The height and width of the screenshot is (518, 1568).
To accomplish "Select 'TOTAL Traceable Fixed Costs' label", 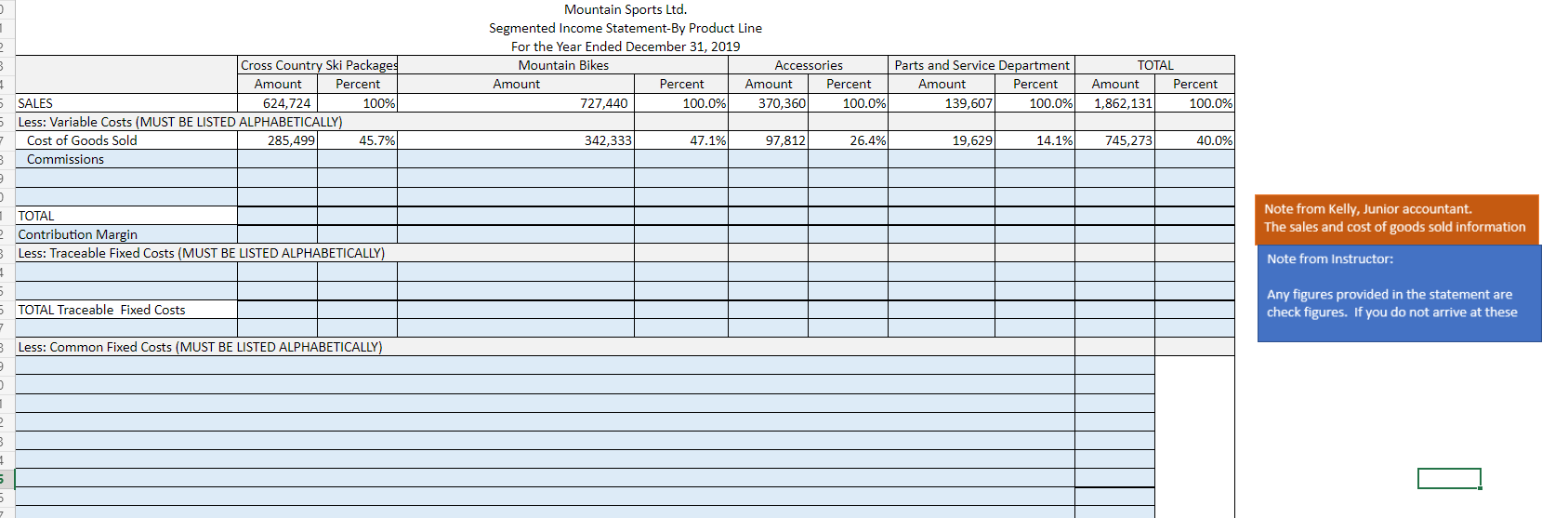I will tap(101, 310).
